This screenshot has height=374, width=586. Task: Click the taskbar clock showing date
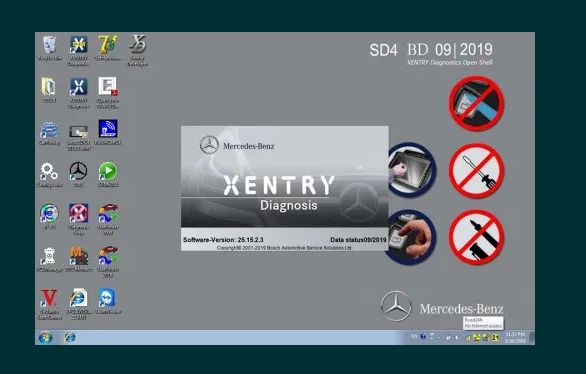click(x=515, y=337)
